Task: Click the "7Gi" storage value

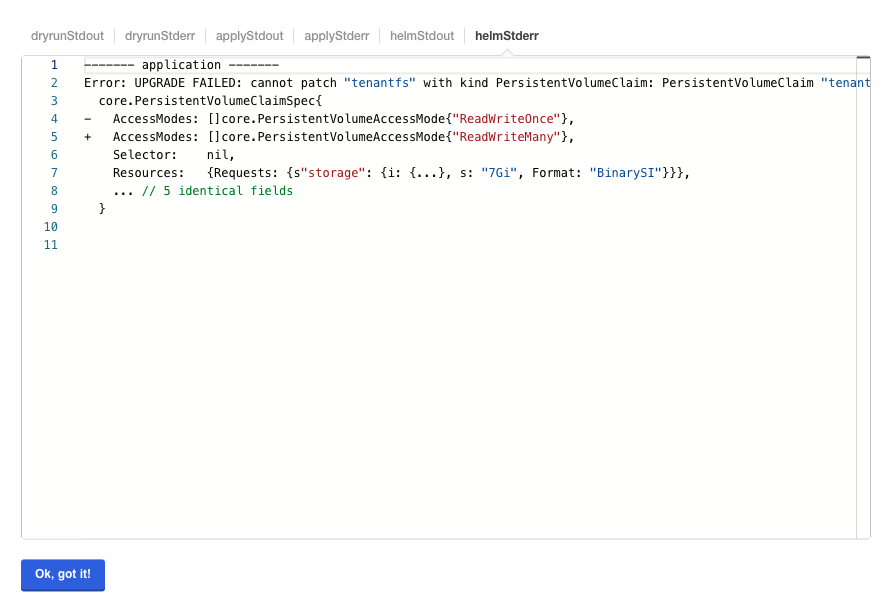Action: pyautogui.click(x=499, y=173)
